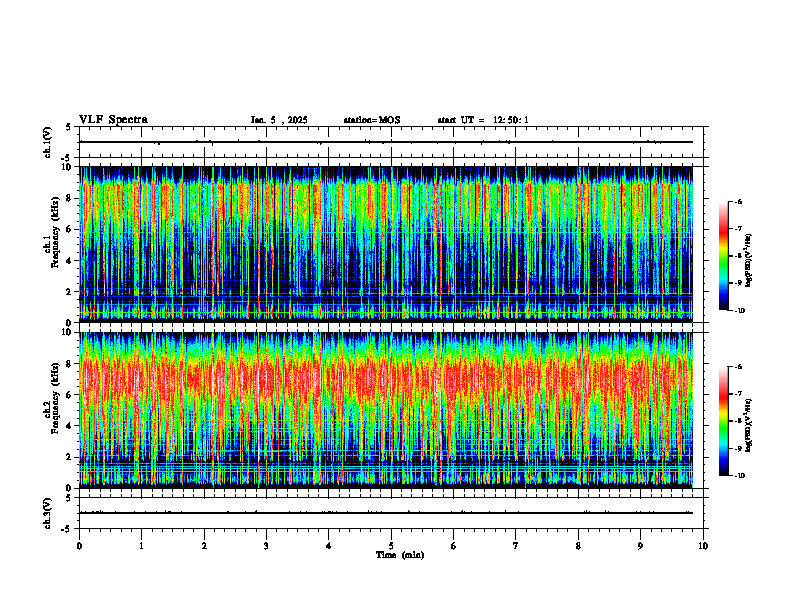Click the "VLF Spectra" title text

[113, 120]
